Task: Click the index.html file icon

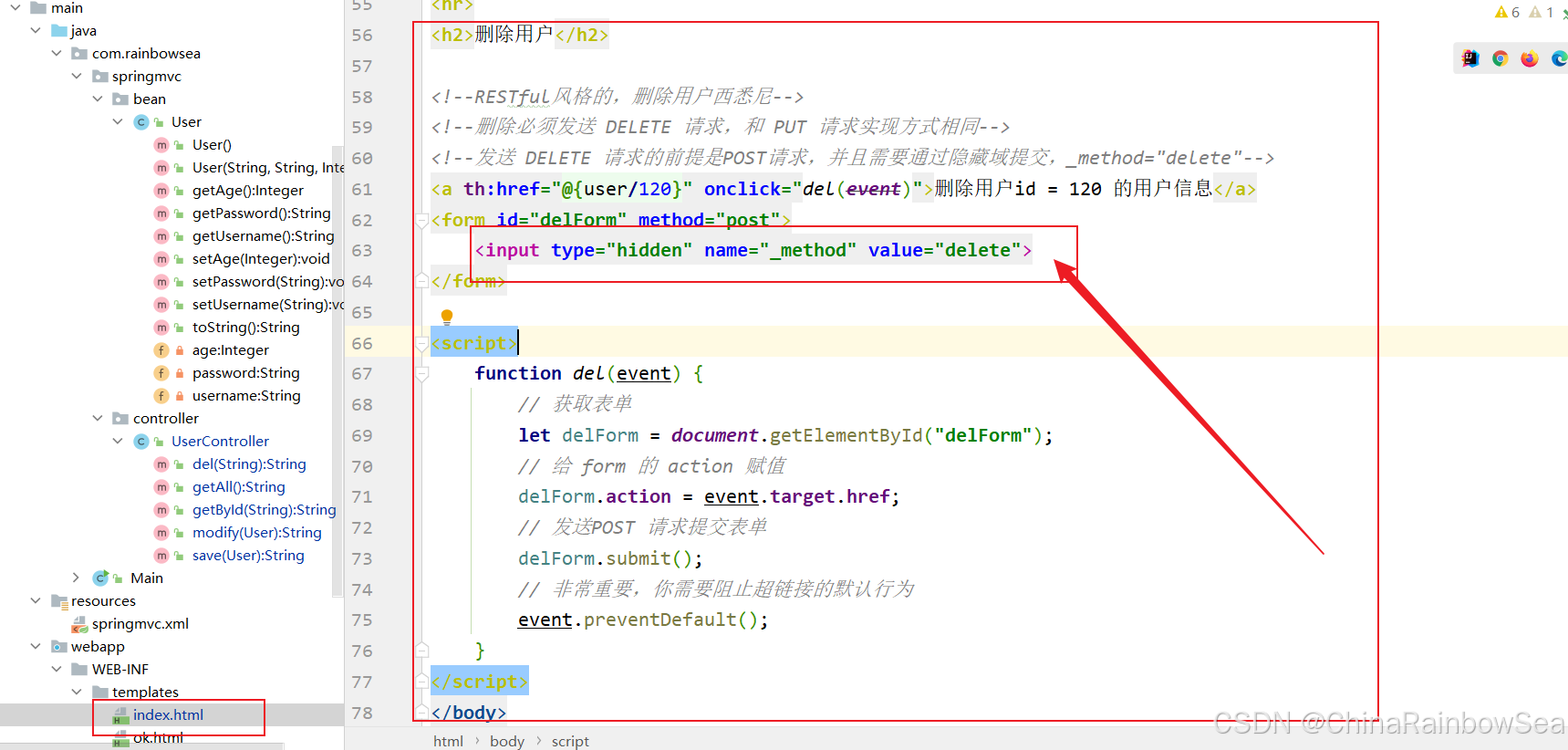Action: [120, 715]
